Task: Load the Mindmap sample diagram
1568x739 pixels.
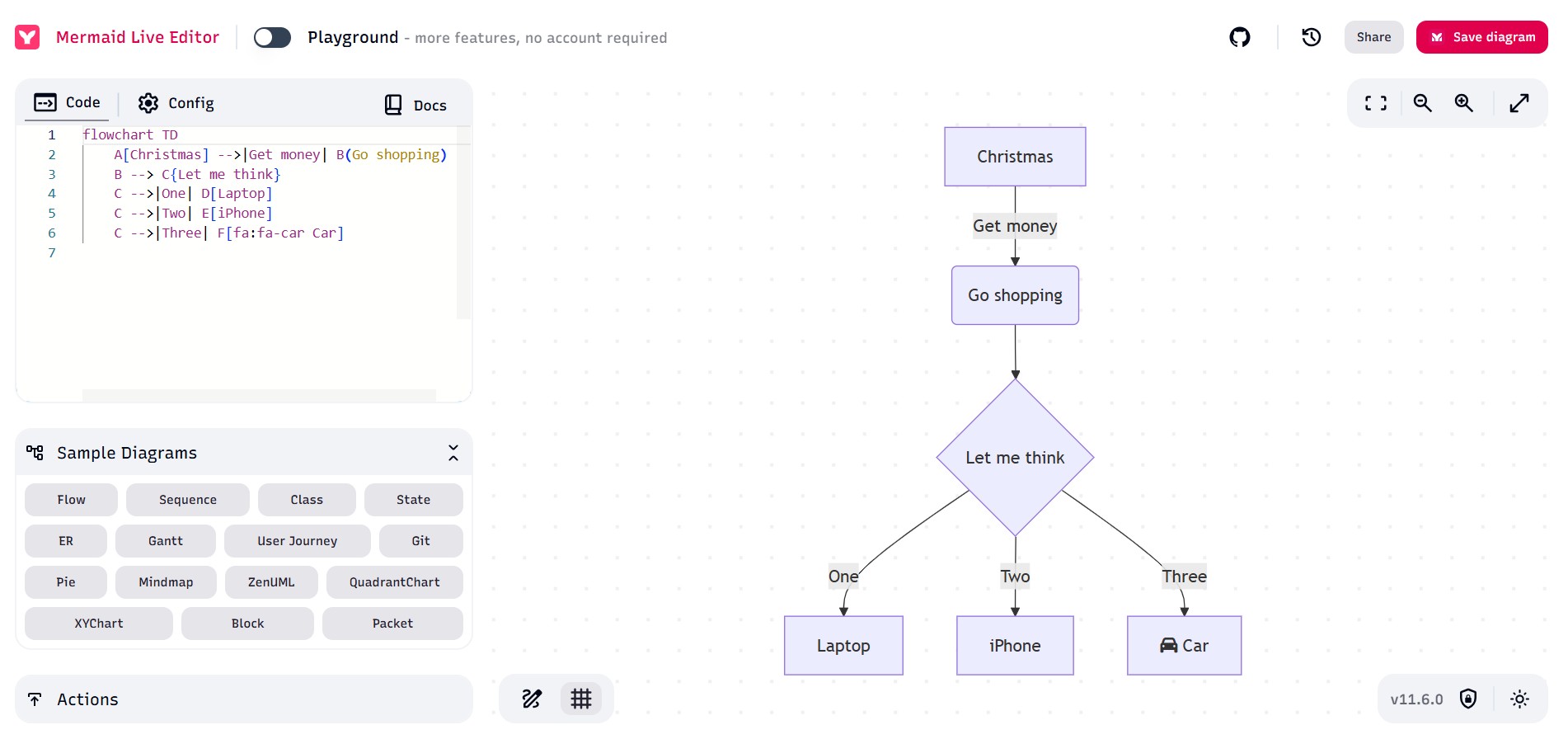Action: [x=166, y=582]
